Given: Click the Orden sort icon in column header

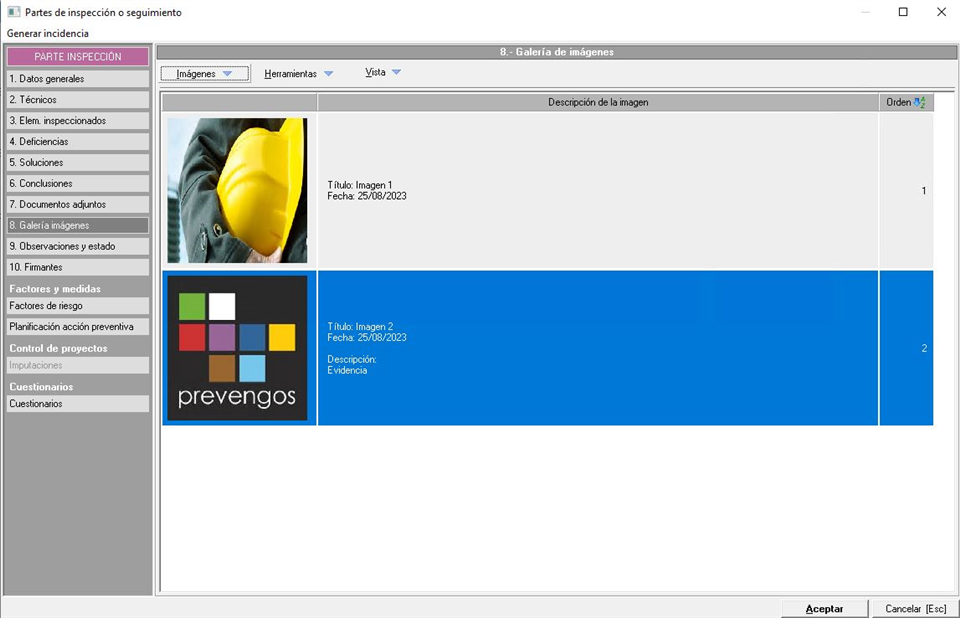Looking at the screenshot, I should (x=920, y=103).
